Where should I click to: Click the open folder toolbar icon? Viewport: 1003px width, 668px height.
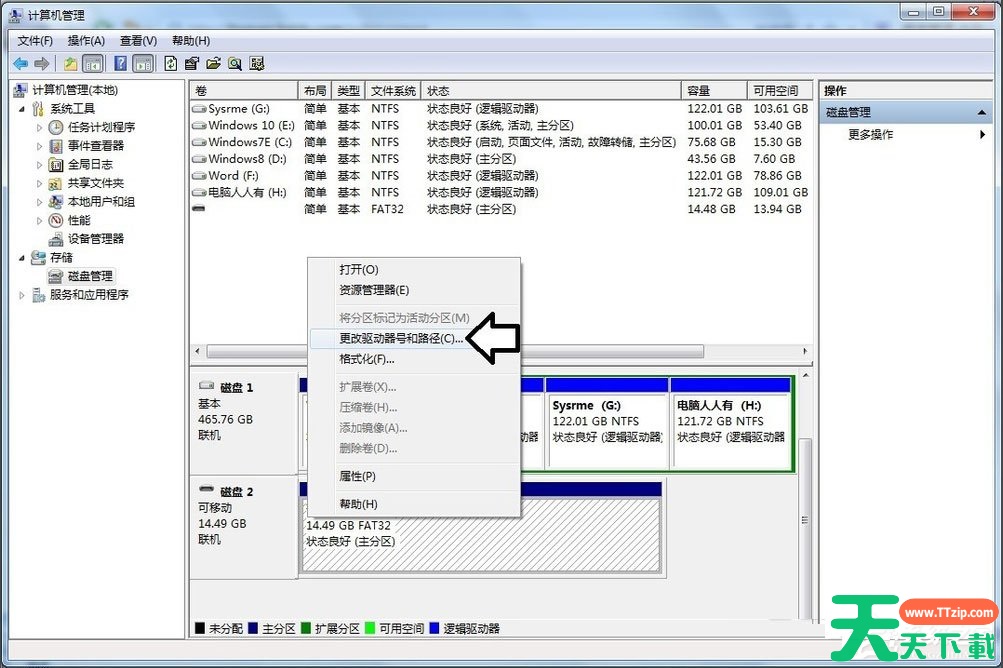pyautogui.click(x=213, y=64)
